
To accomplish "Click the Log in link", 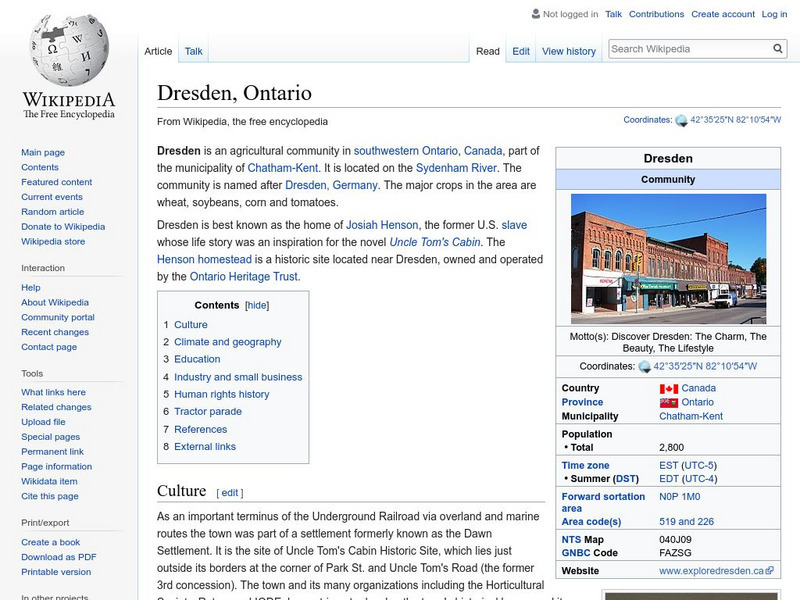I will pyautogui.click(x=774, y=14).
